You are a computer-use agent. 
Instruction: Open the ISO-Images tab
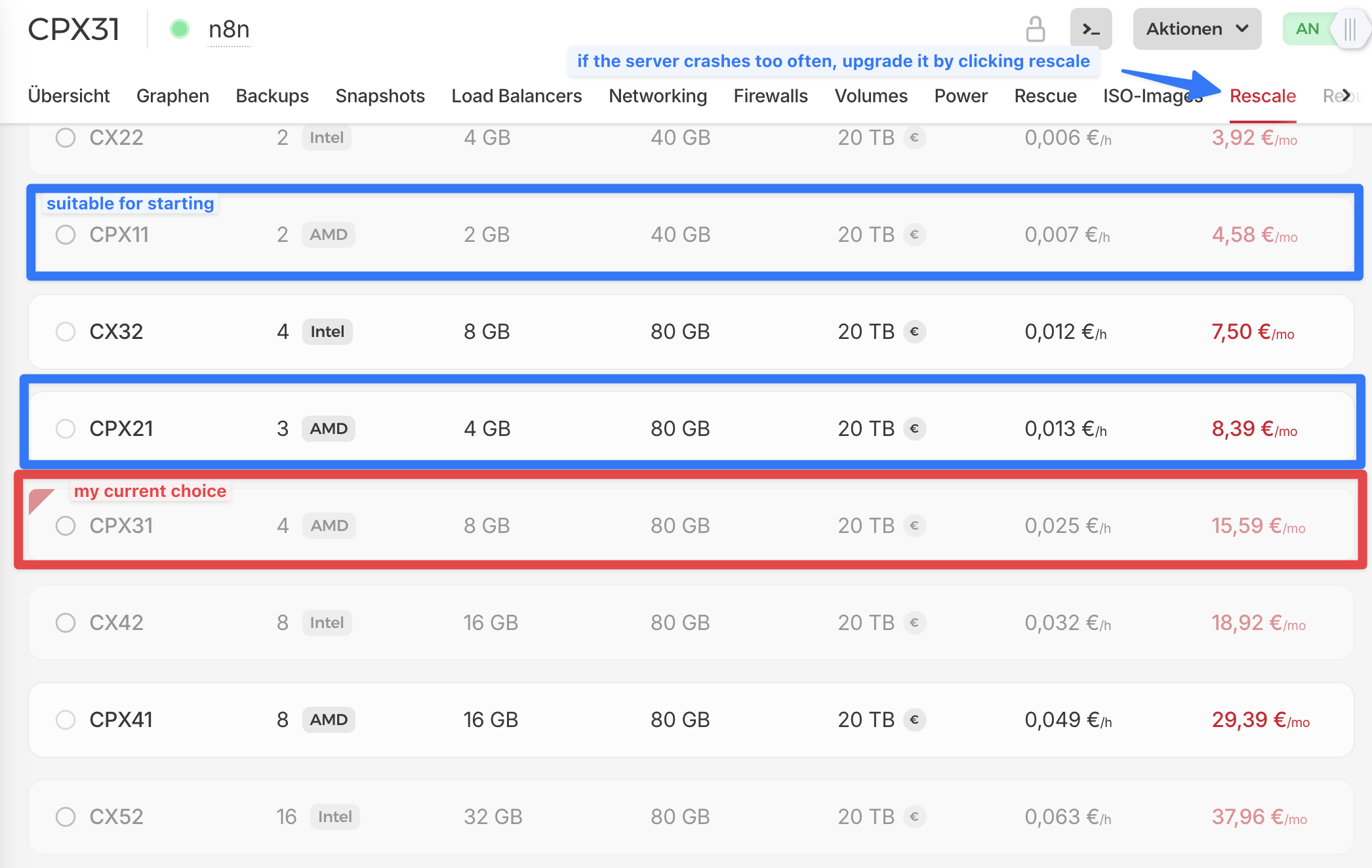pyautogui.click(x=1153, y=96)
